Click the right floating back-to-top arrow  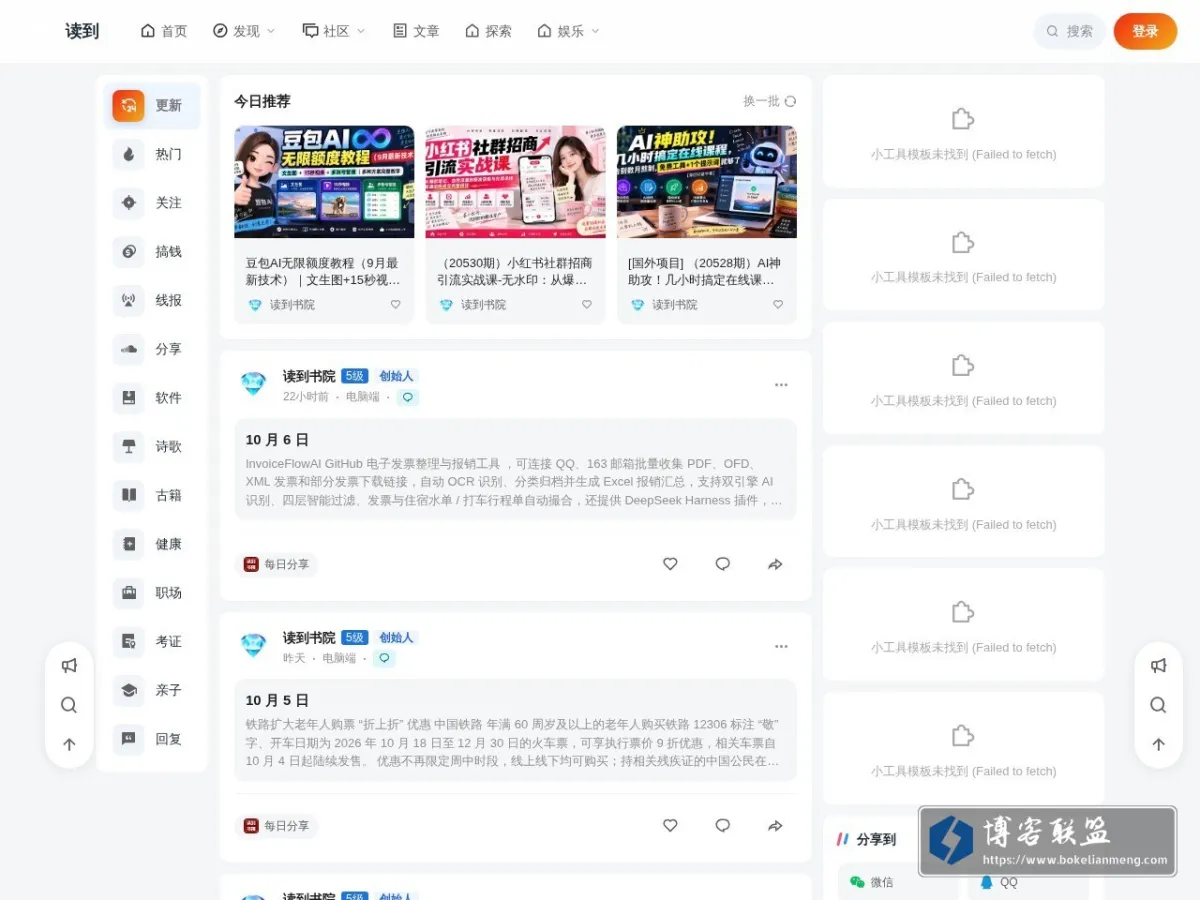[x=1158, y=745]
